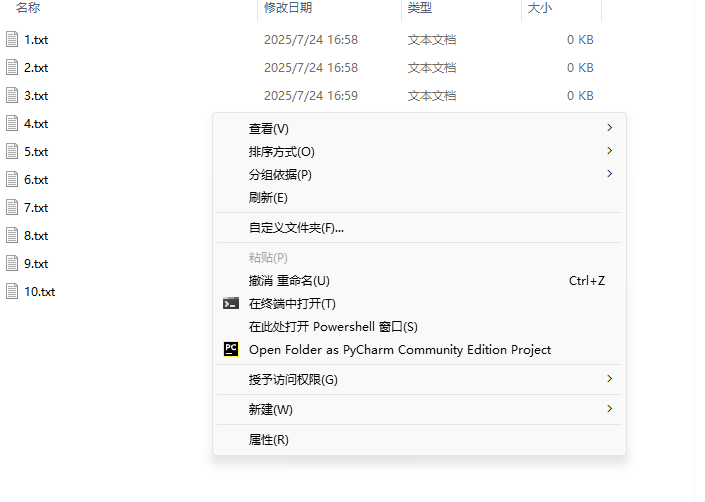Select the 2.txt file name
This screenshot has width=705, height=502.
(x=36, y=68)
